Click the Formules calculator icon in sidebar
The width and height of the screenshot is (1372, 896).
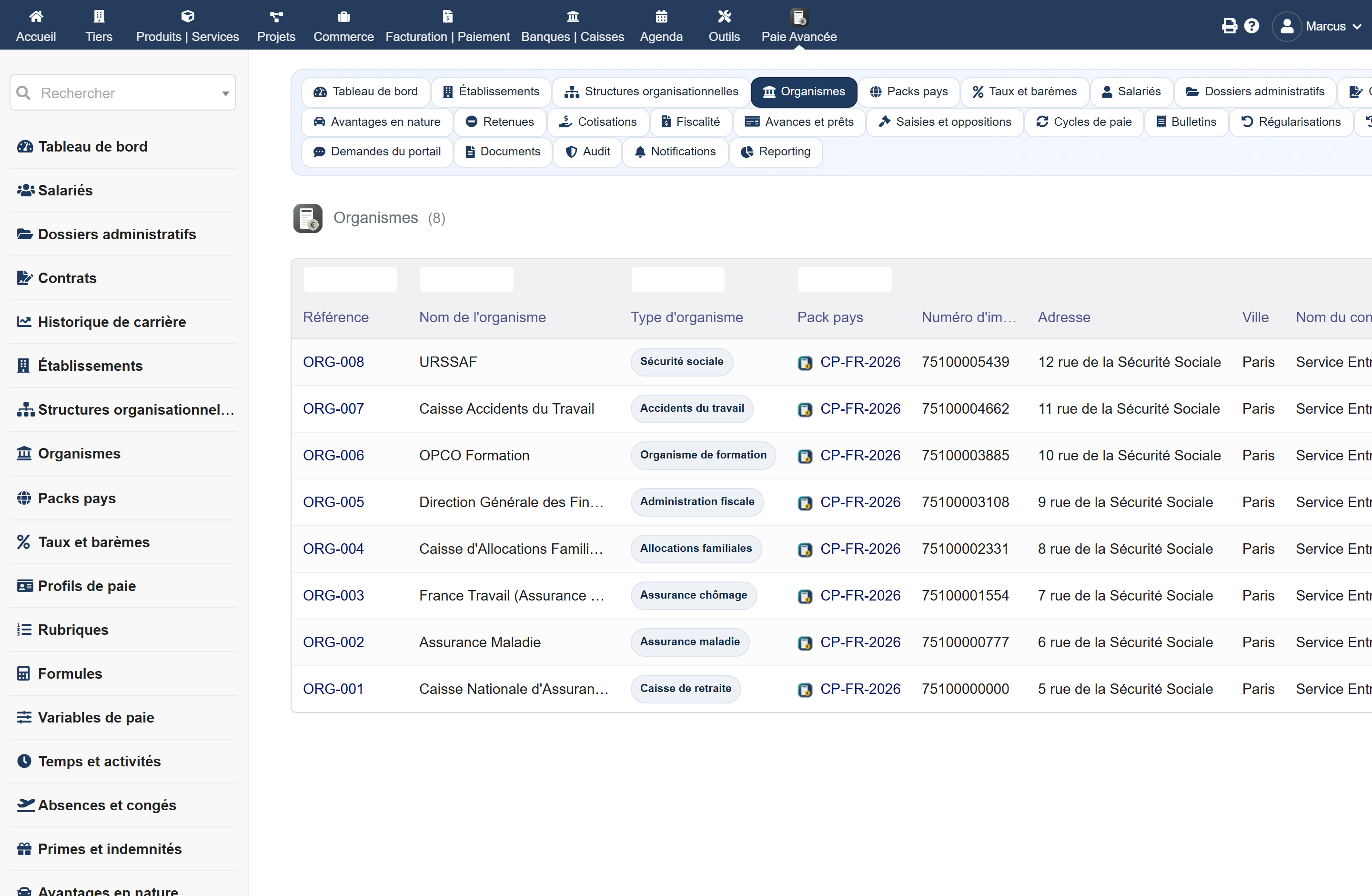pos(24,673)
